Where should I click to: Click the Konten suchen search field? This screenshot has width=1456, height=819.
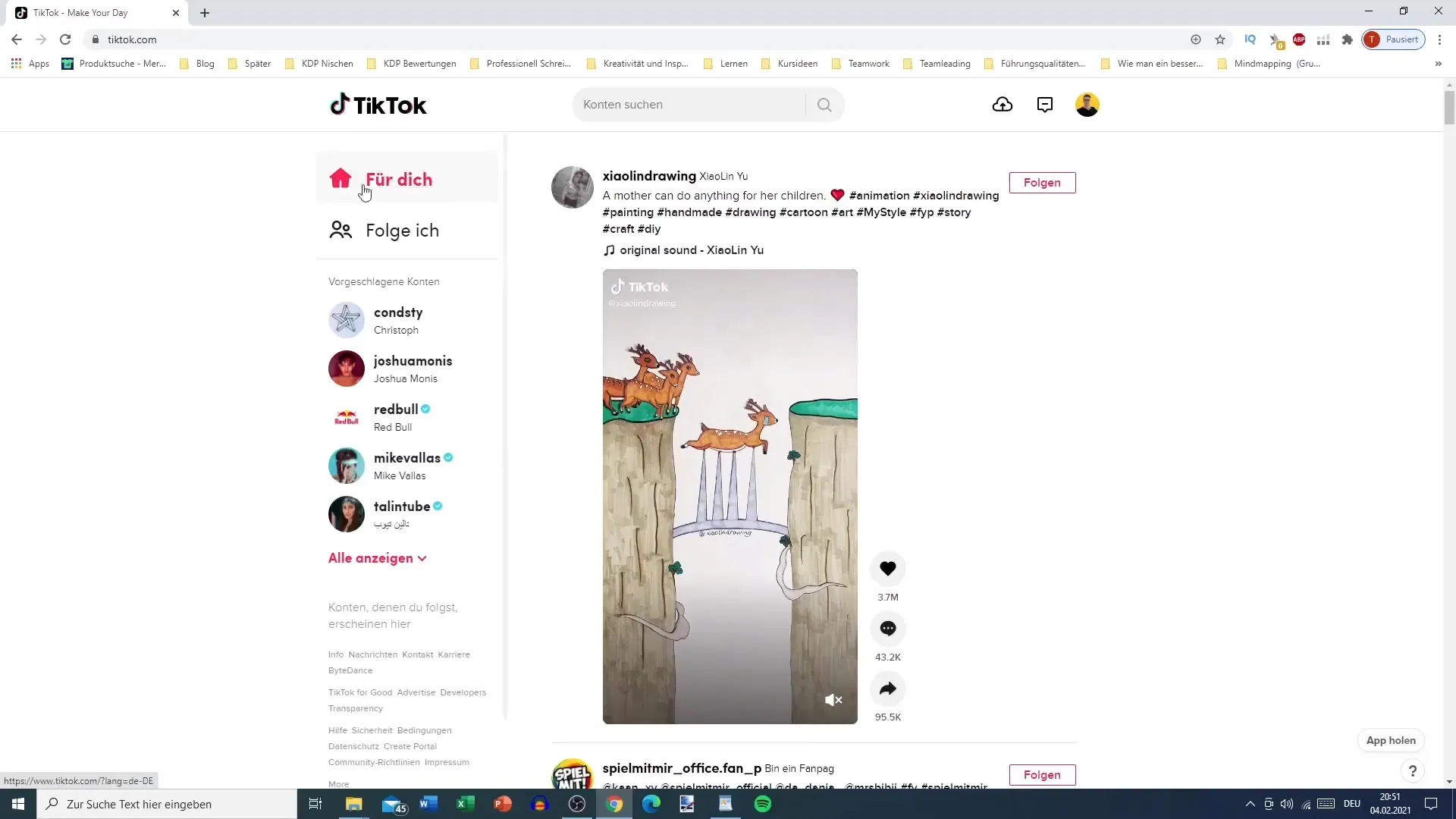coord(689,105)
